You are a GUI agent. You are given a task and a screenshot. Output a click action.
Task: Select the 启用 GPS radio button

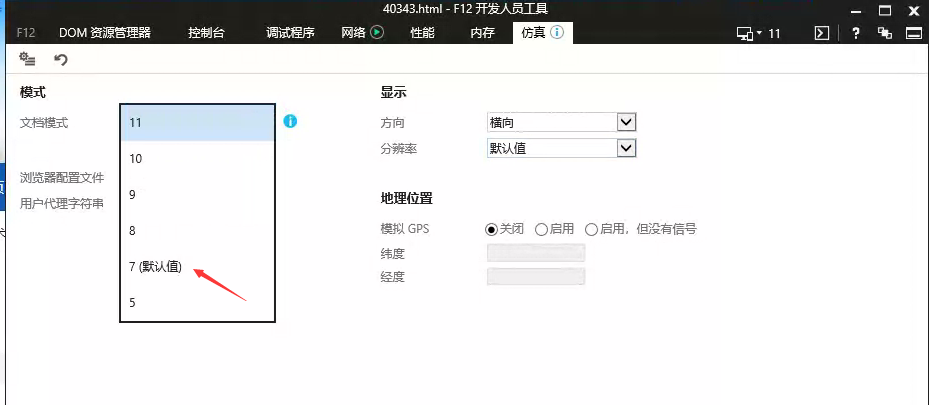(x=541, y=229)
